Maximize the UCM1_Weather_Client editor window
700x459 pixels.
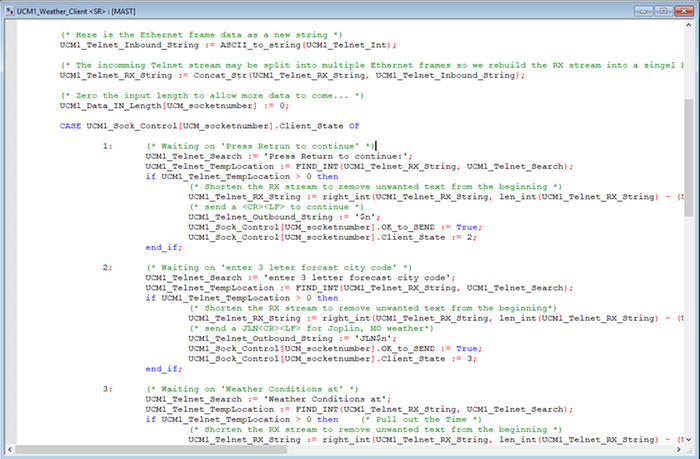(x=663, y=11)
